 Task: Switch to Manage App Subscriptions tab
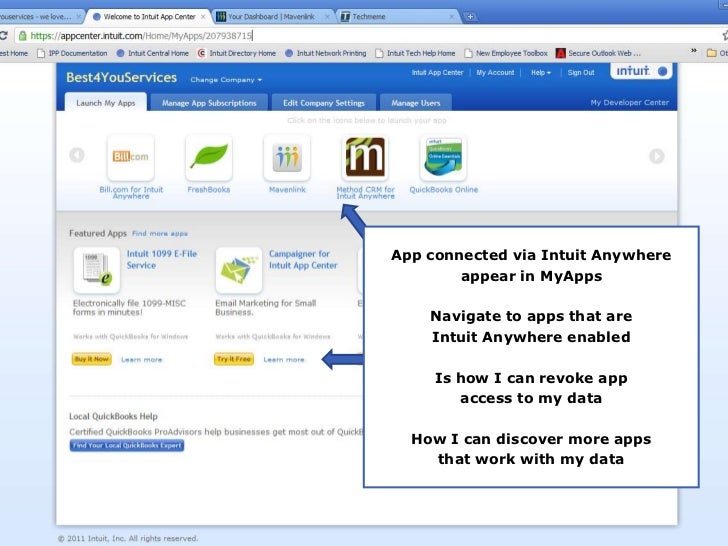209,103
